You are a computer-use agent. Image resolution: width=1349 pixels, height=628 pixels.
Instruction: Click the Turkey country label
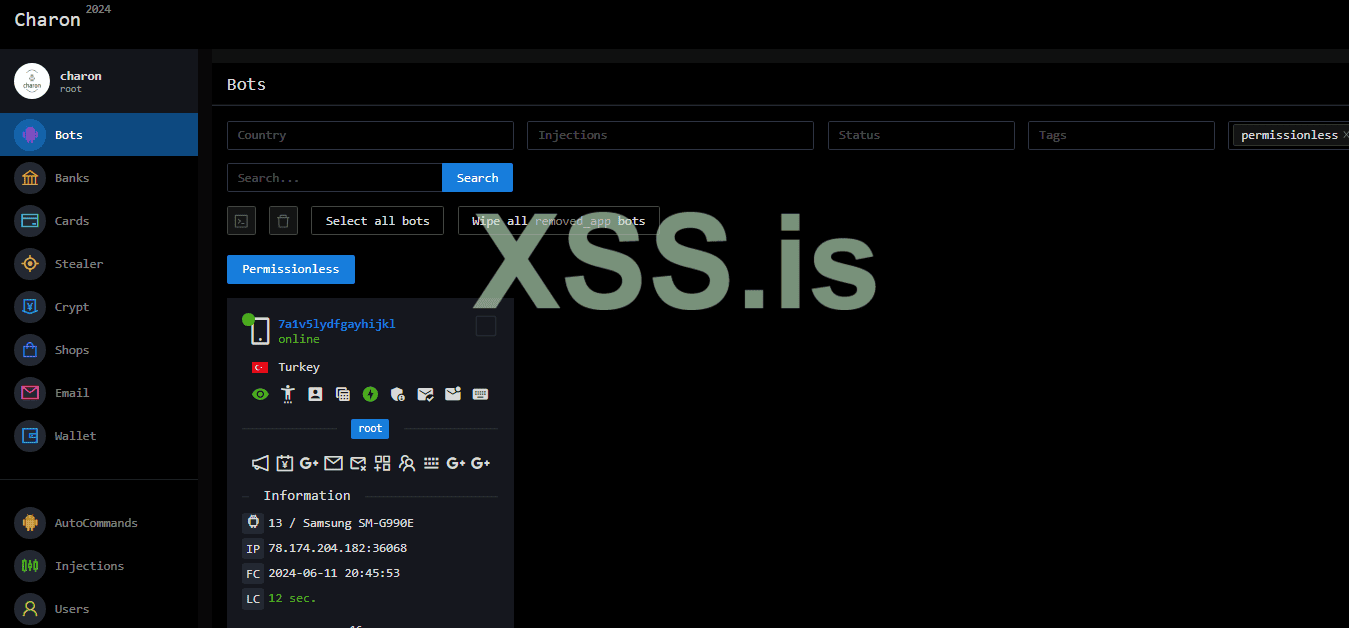(x=299, y=367)
